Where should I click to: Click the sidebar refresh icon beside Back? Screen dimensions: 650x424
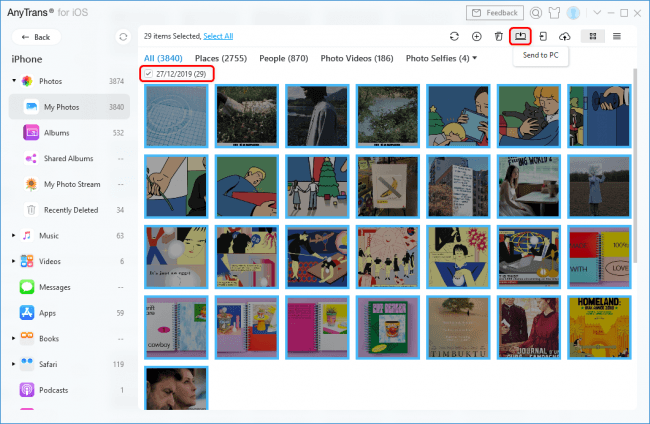coord(122,36)
